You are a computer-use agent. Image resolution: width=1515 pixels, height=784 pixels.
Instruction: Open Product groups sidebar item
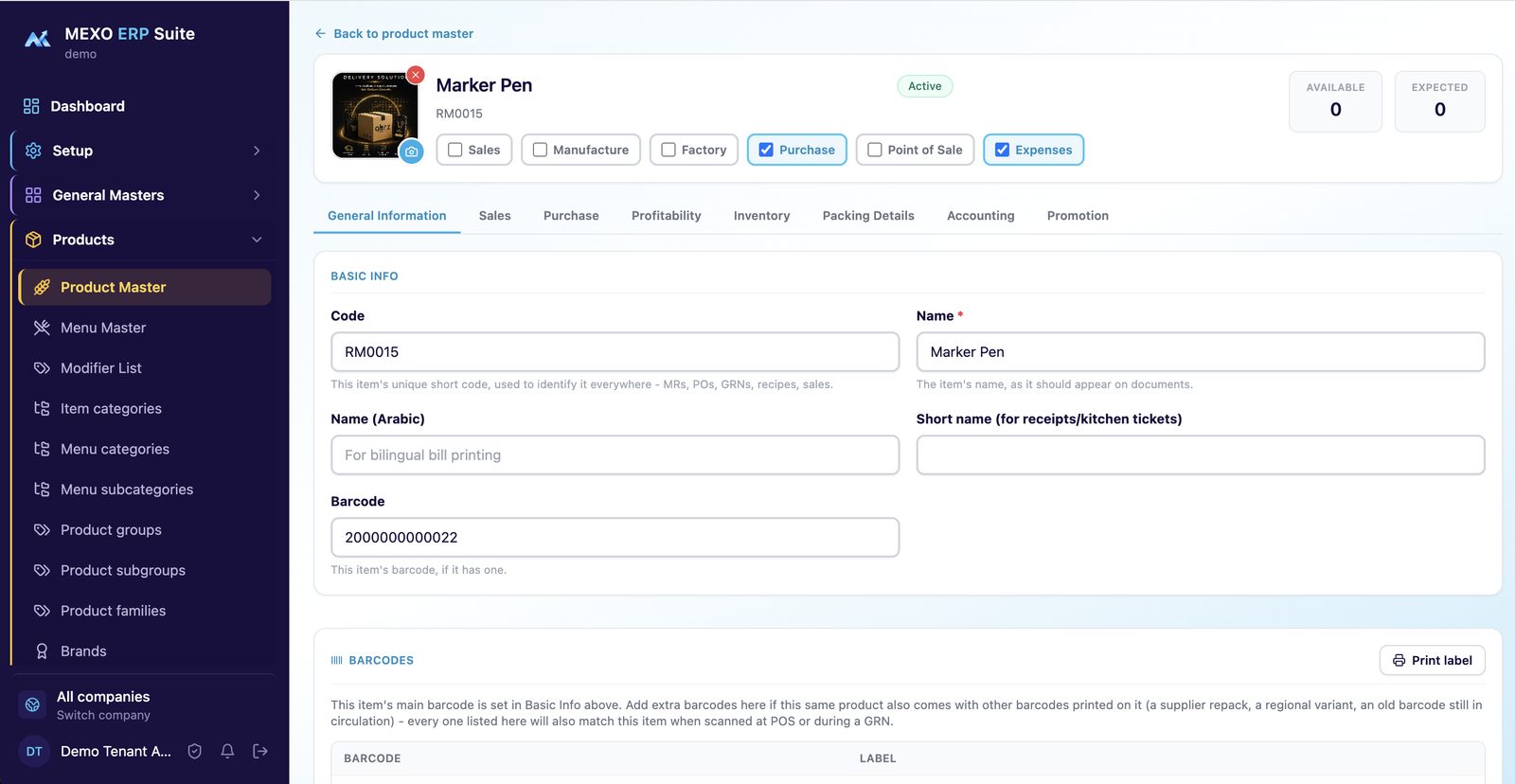click(x=111, y=530)
